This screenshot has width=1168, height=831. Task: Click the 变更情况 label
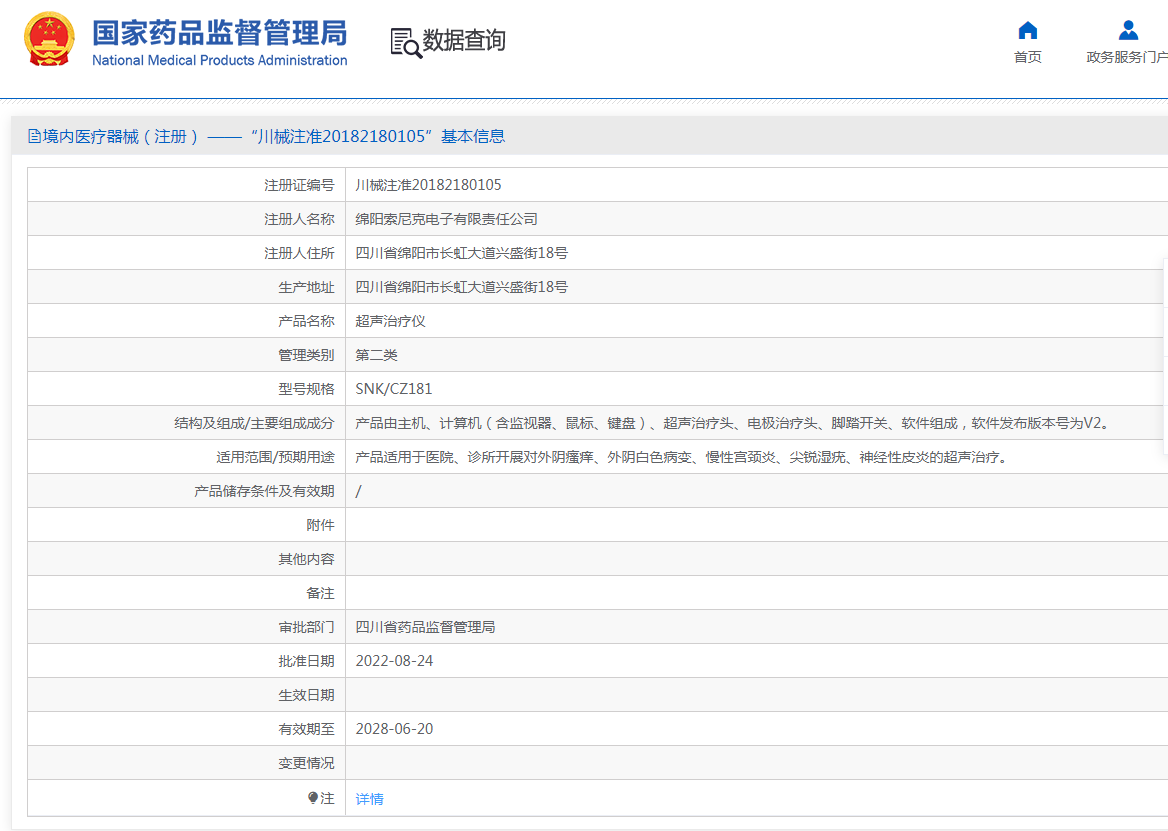tap(306, 763)
